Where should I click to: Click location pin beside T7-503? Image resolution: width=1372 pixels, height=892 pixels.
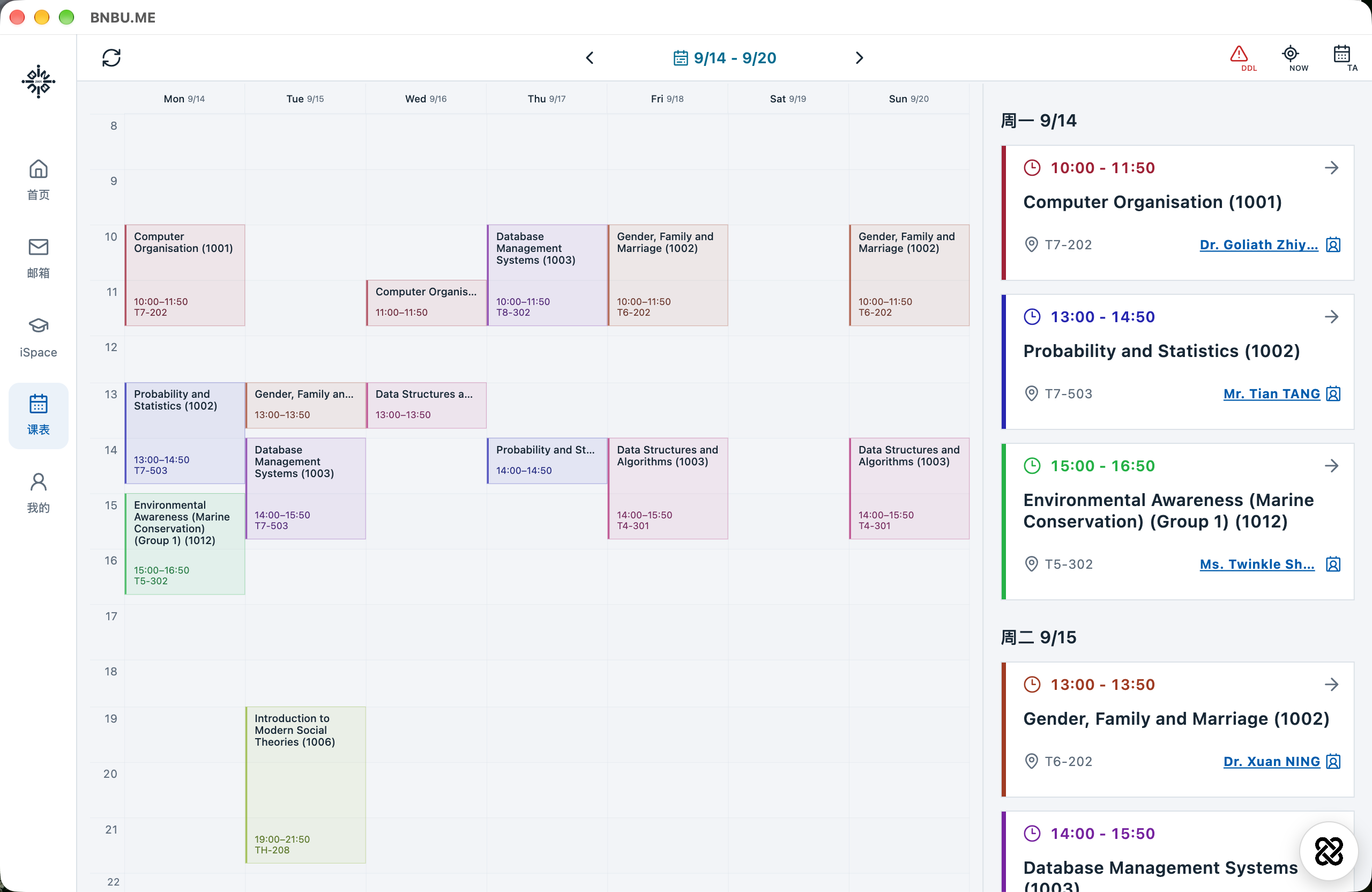pos(1031,394)
